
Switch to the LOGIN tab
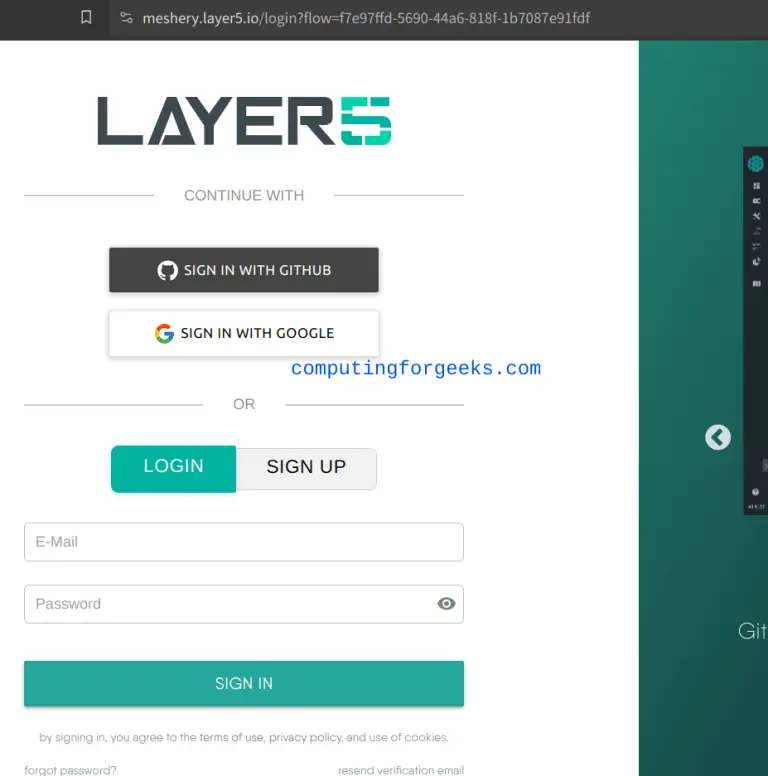coord(173,467)
